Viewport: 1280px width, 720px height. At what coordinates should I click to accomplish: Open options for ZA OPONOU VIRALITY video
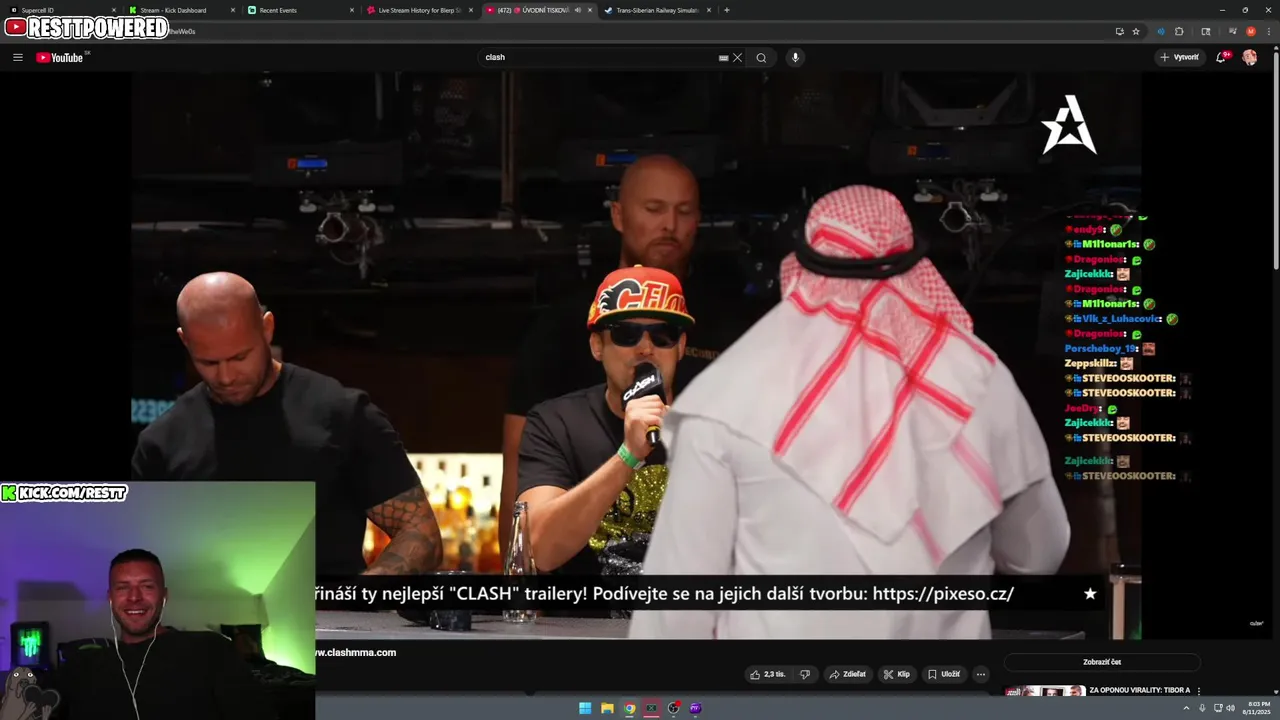pos(1199,691)
